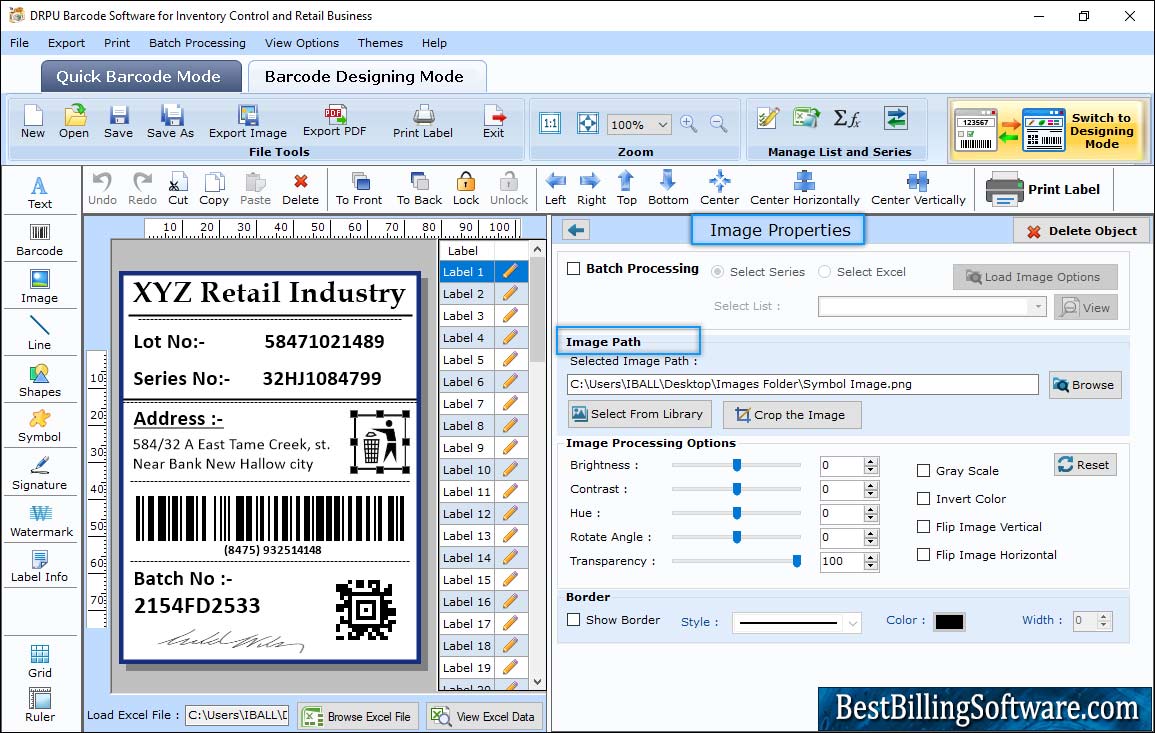Screen dimensions: 1155x733
Task: Click the fit-to-window zoom icon
Action: tap(588, 123)
